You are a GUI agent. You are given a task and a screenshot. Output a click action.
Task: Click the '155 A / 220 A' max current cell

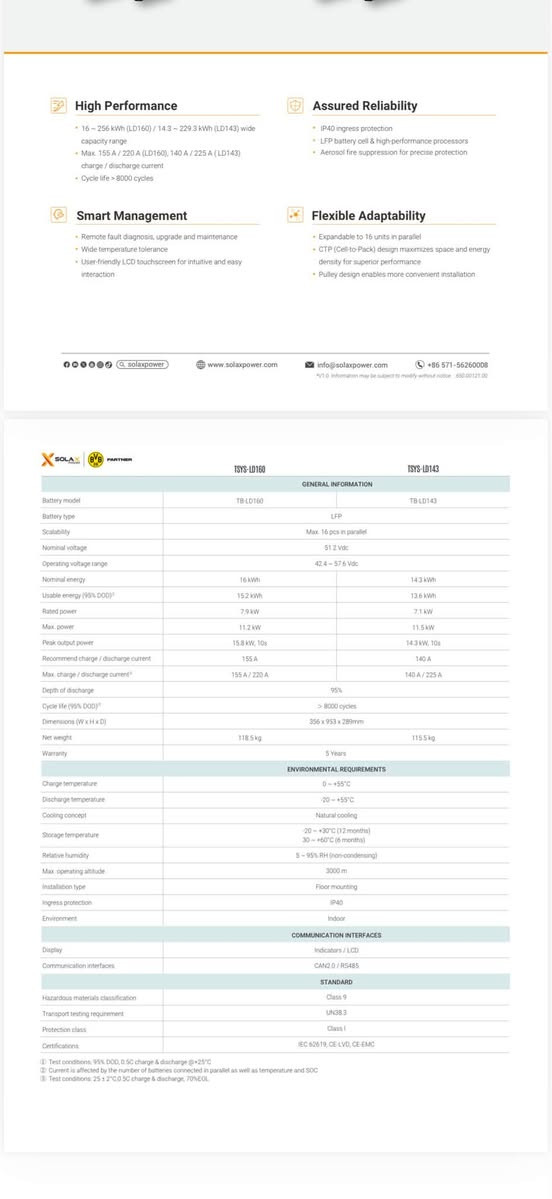249,674
